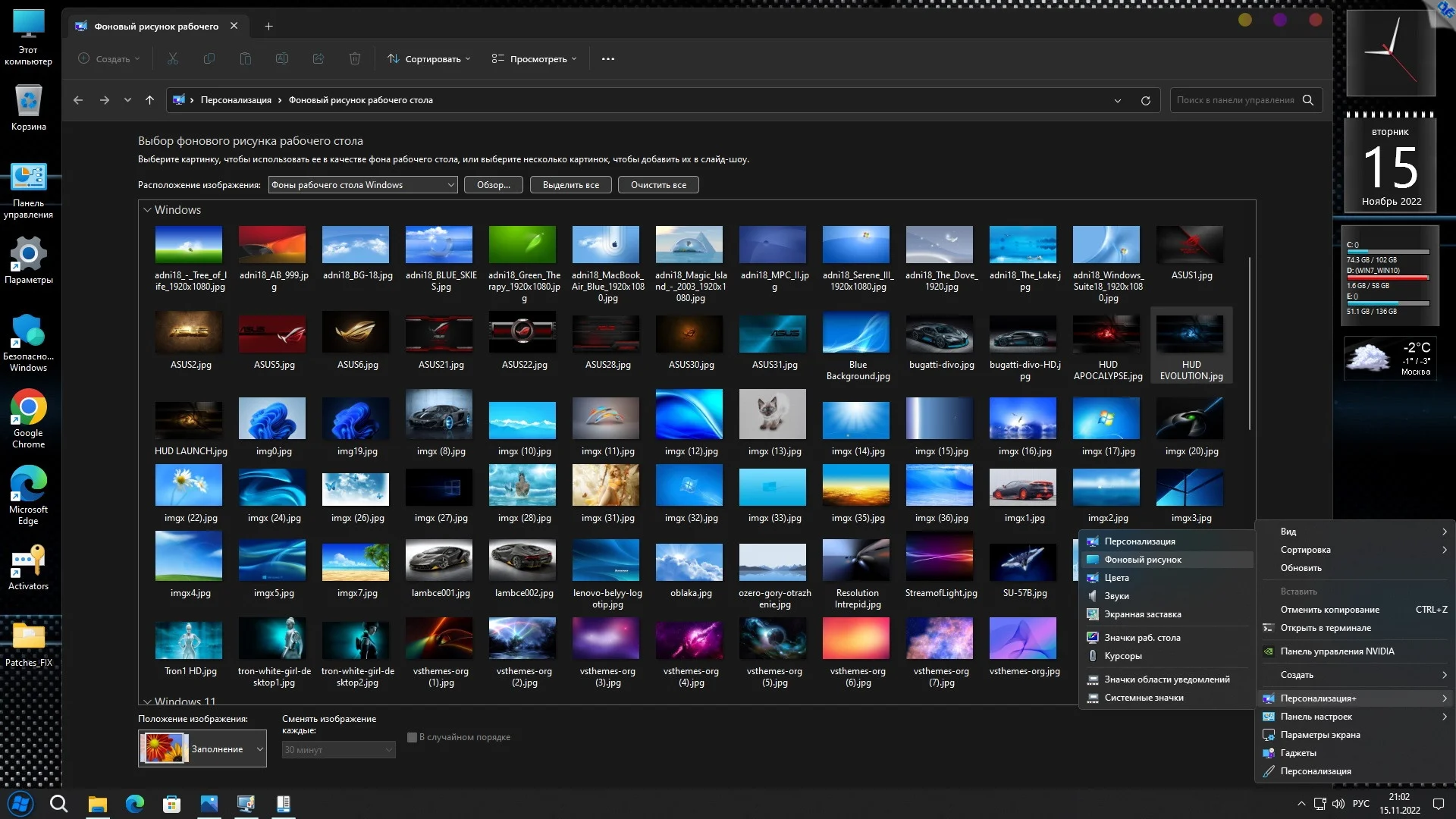
Task: Select Цвета in the personalization submenu
Action: click(x=1116, y=578)
